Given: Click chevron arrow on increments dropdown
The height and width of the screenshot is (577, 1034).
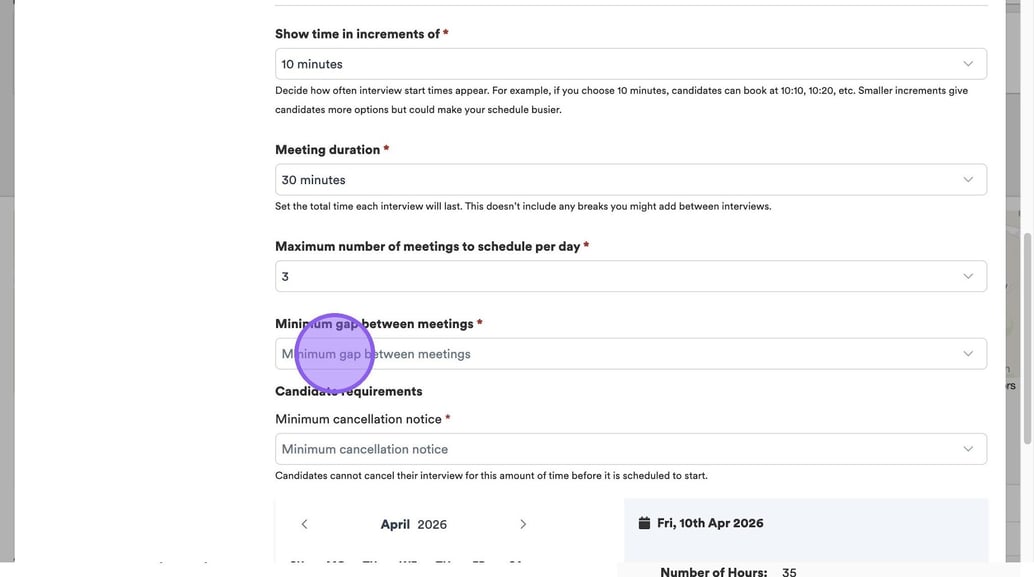Looking at the screenshot, I should click(x=967, y=64).
